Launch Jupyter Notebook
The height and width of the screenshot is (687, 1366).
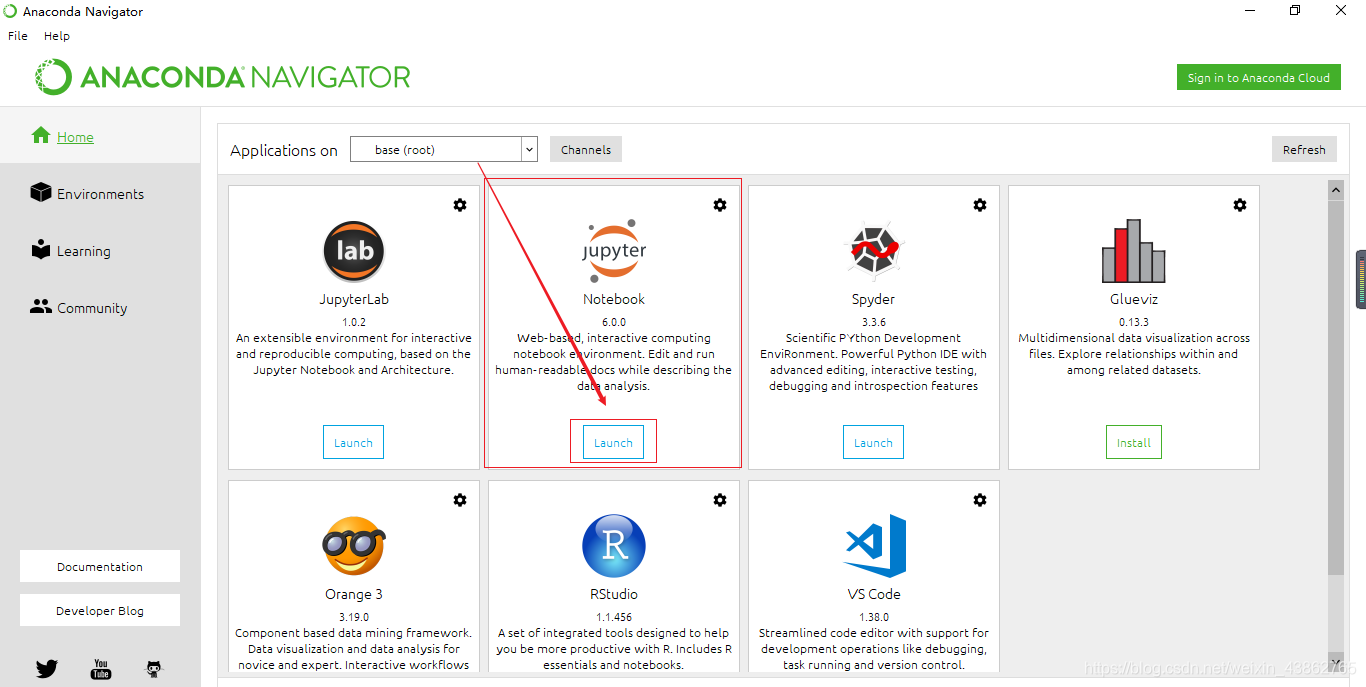613,443
